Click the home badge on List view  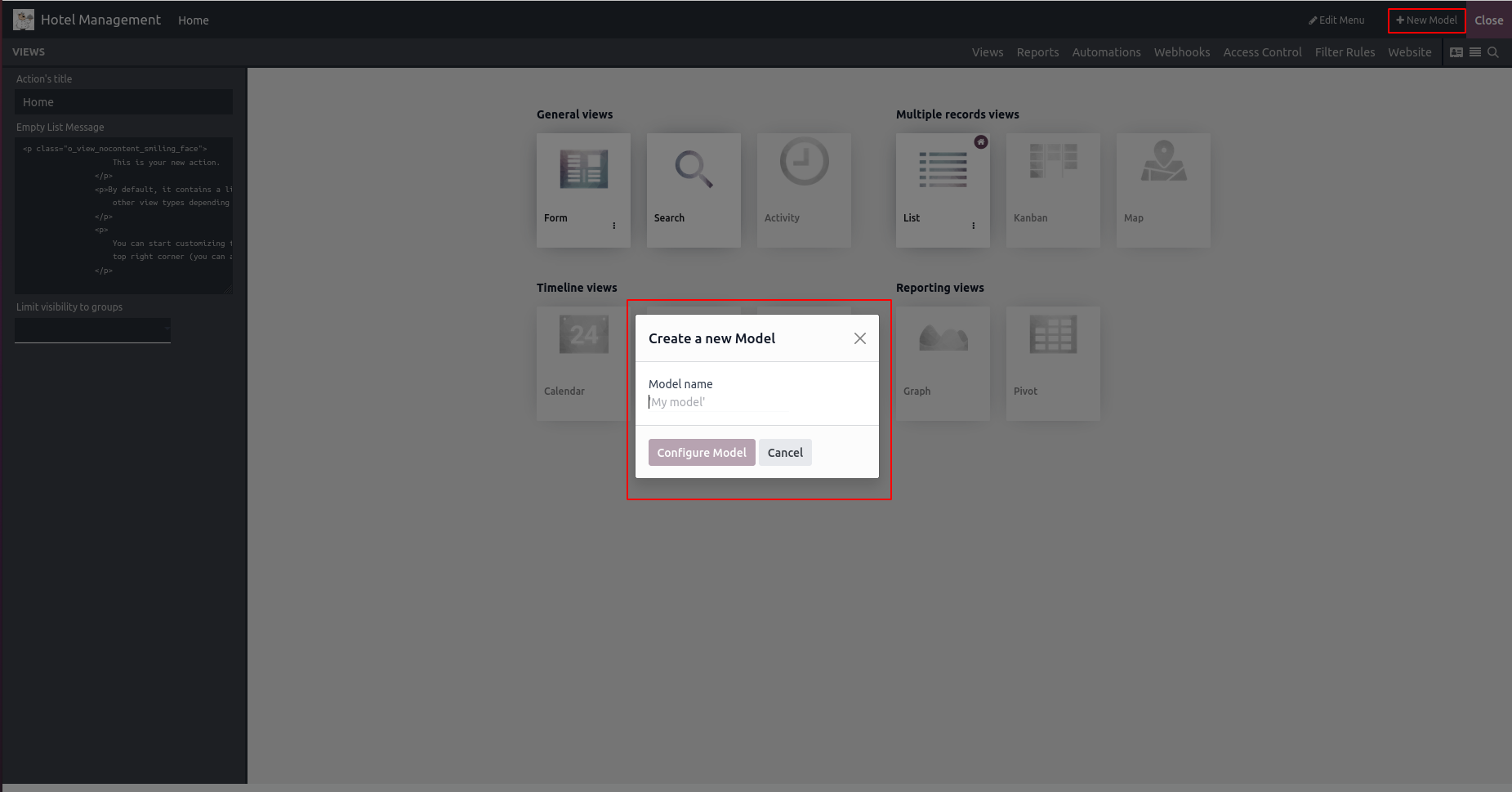981,142
